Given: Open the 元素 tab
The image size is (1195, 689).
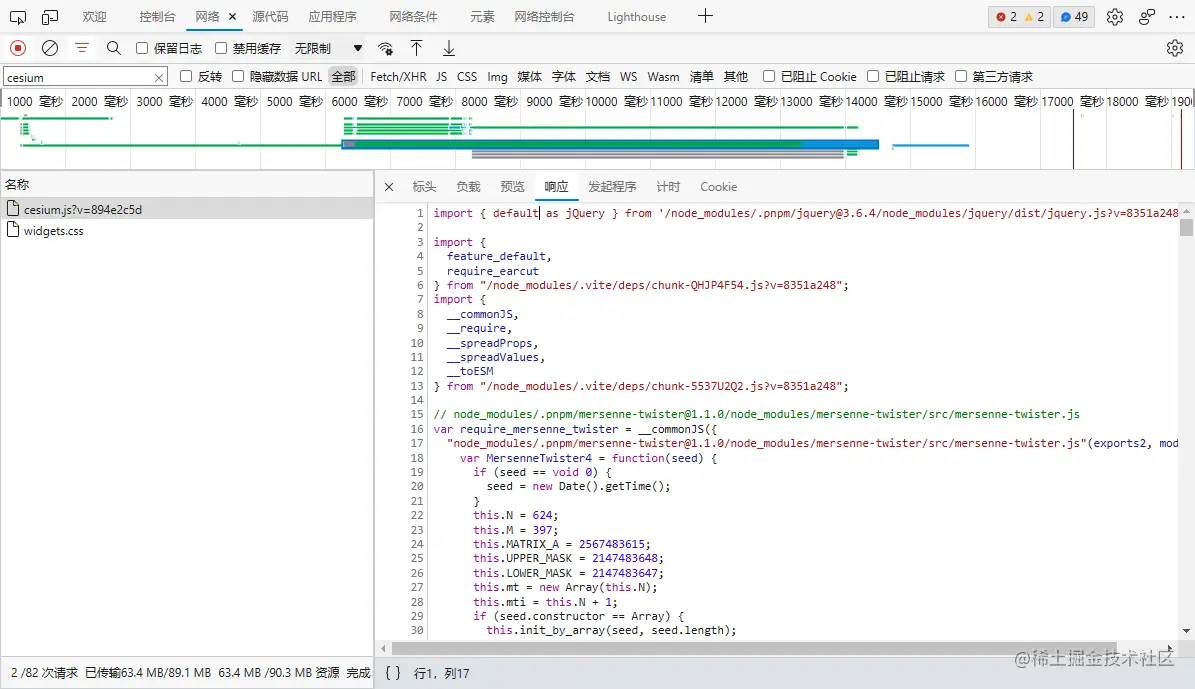Looking at the screenshot, I should pyautogui.click(x=482, y=17).
